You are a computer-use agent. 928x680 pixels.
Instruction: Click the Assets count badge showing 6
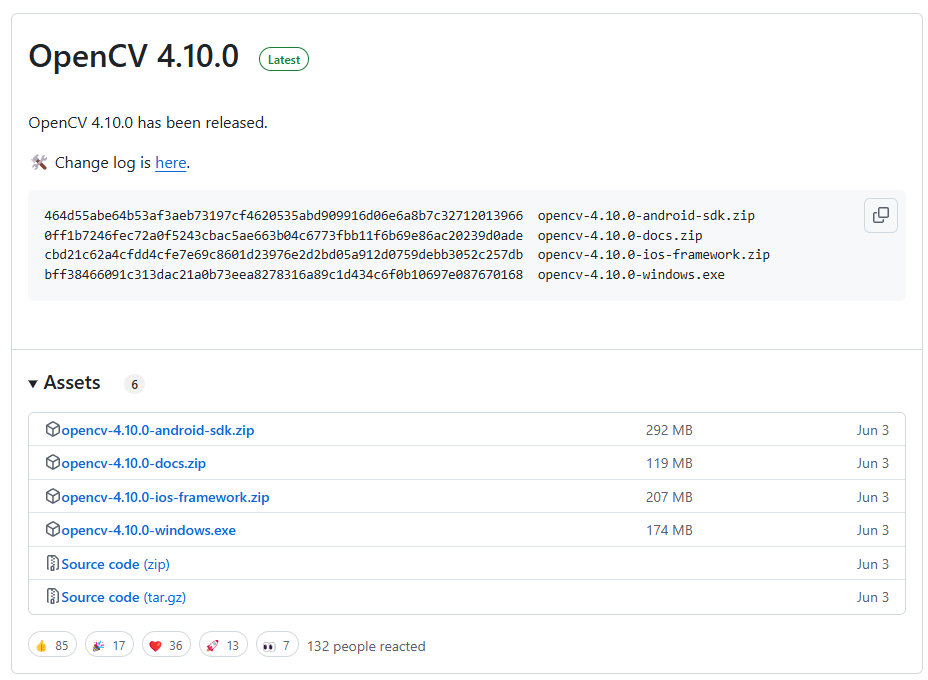pos(134,384)
